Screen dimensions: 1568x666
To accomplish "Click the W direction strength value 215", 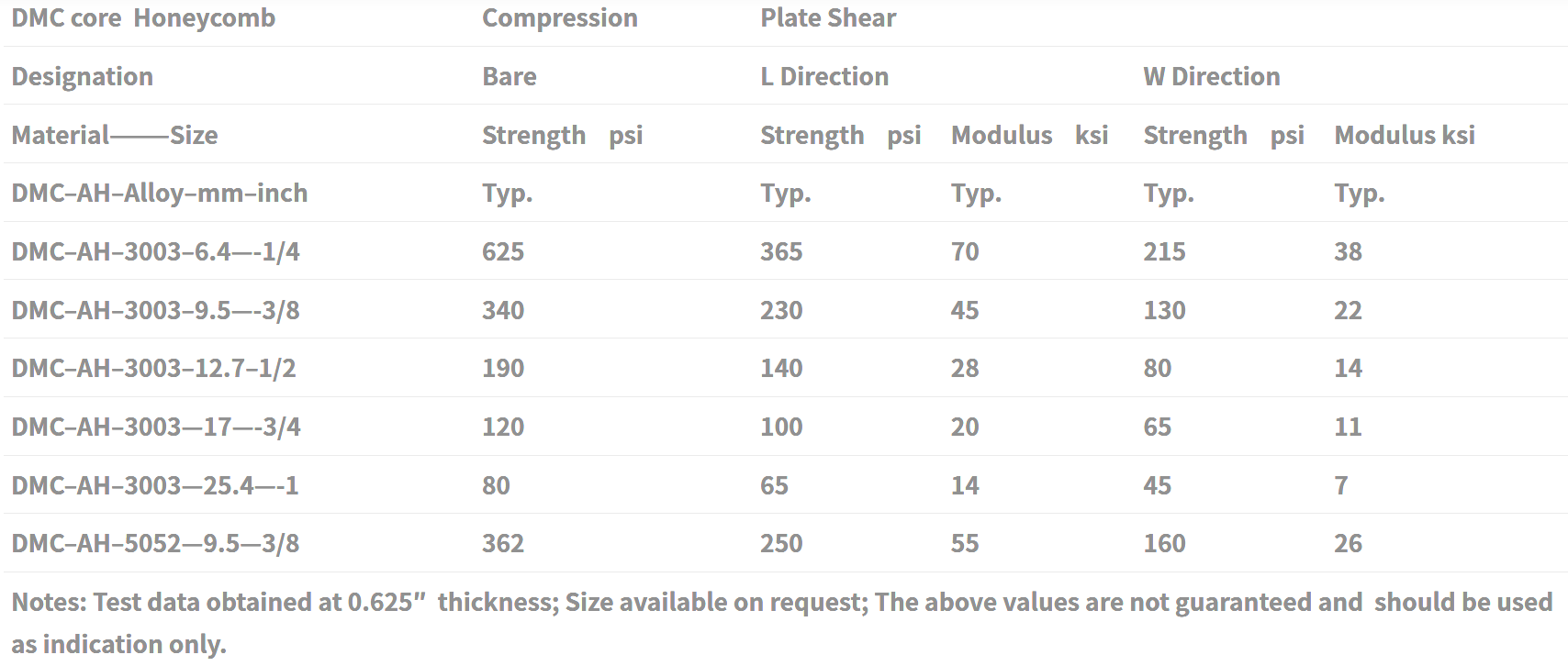I will pyautogui.click(x=1164, y=251).
